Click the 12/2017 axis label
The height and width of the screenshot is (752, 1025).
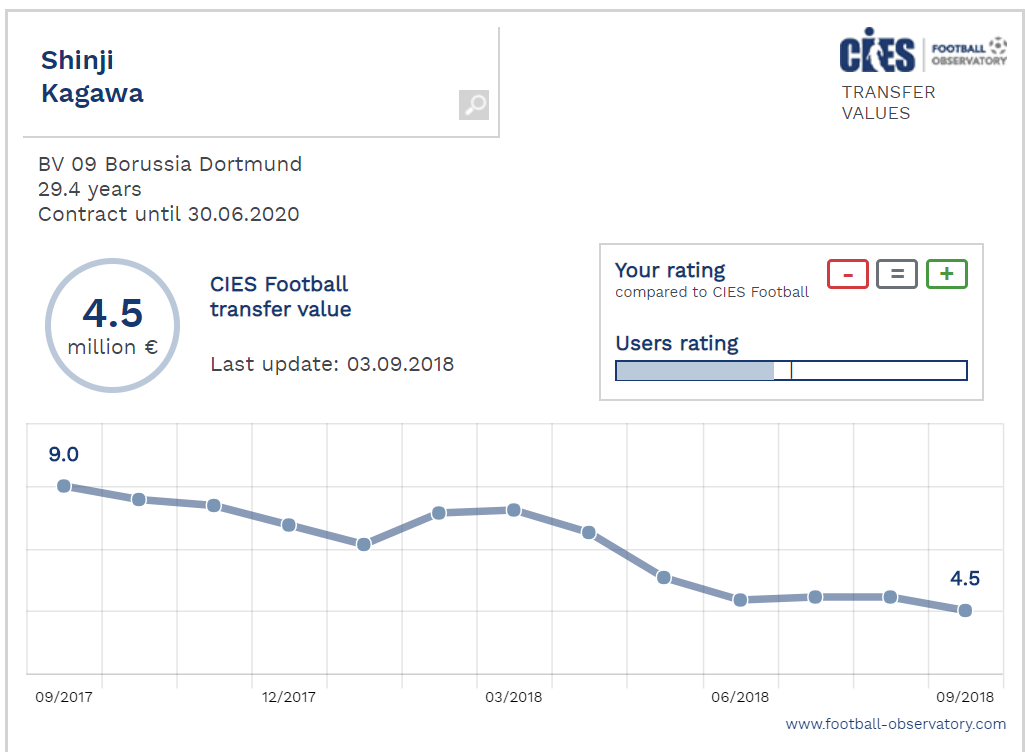(289, 697)
